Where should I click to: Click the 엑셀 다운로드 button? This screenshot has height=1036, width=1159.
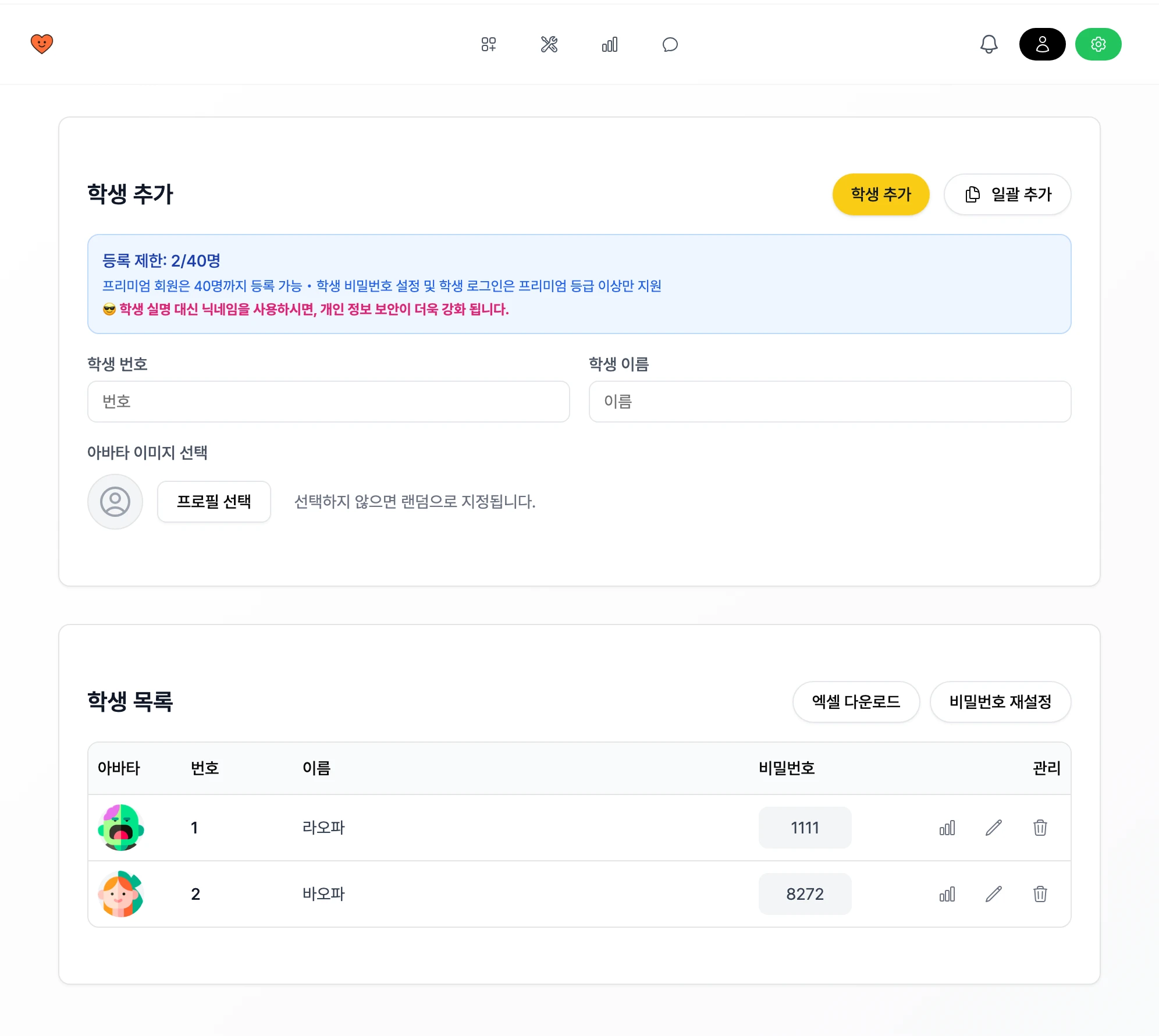point(856,702)
